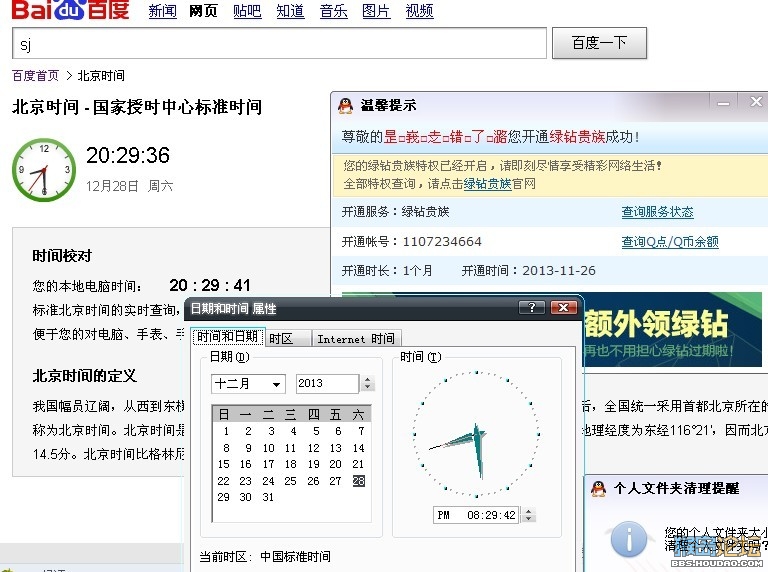
Task: Click the 时间校对 heading
Action: click(x=62, y=256)
